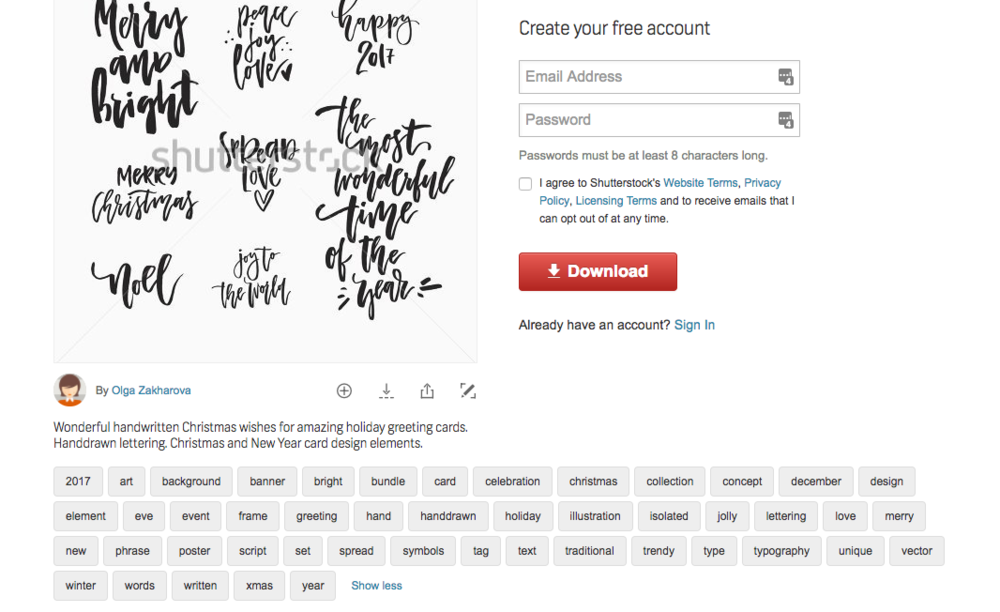Click into the Email Address field
Screen dimensions: 1000x612
click(659, 77)
